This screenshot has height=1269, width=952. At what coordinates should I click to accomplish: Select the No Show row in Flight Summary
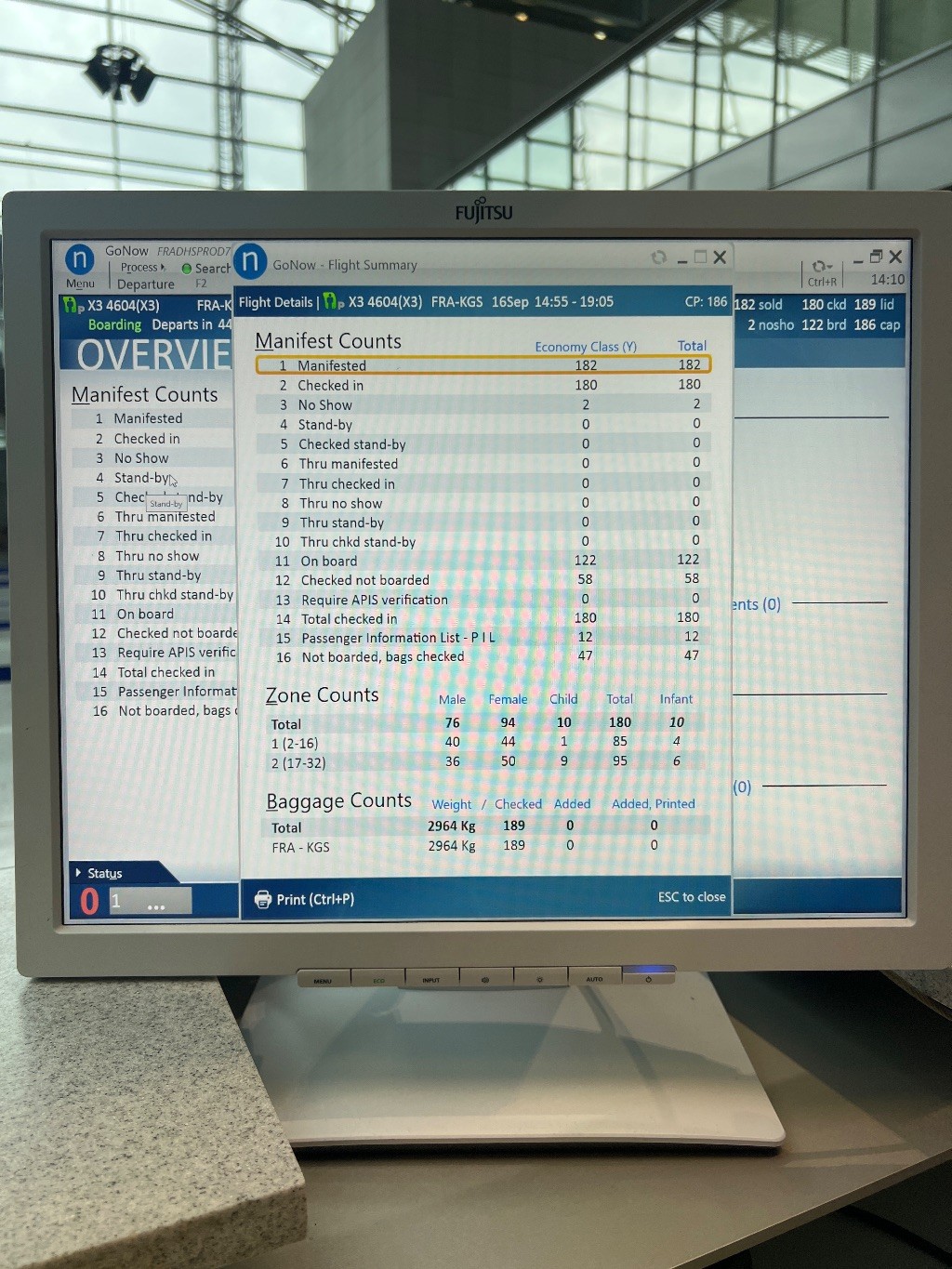point(483,404)
